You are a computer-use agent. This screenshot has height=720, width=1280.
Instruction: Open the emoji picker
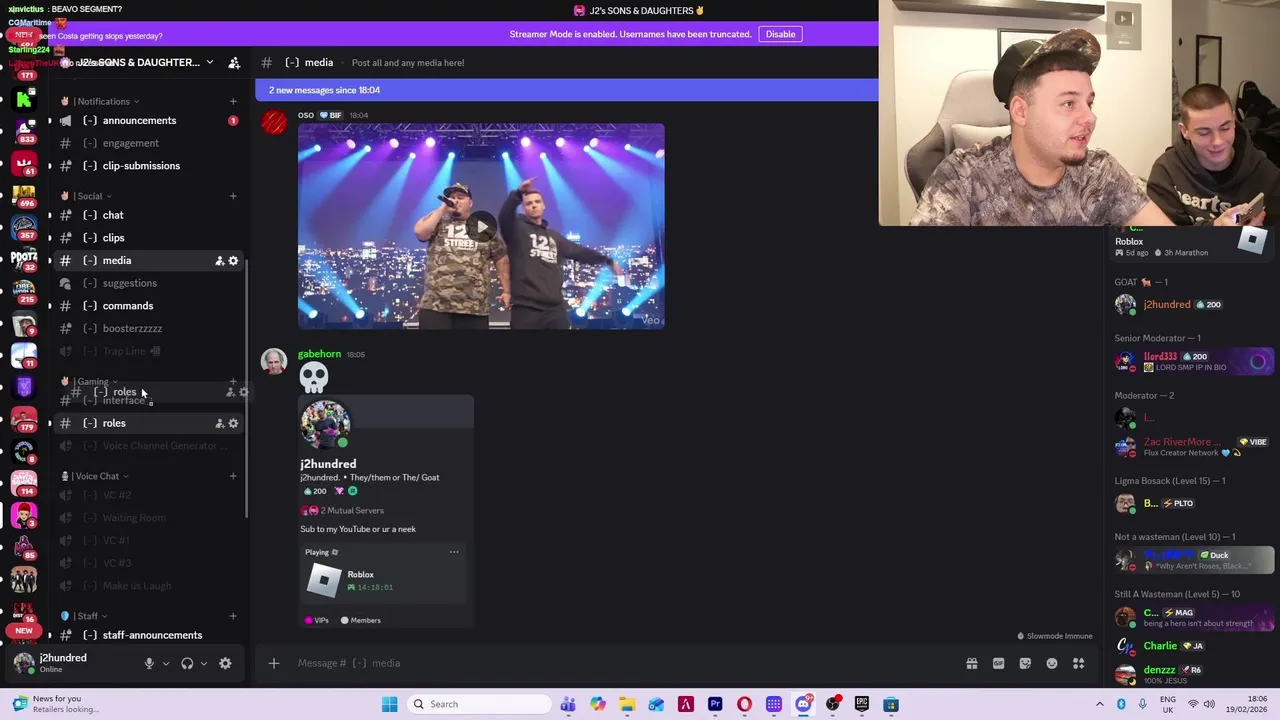click(1052, 663)
